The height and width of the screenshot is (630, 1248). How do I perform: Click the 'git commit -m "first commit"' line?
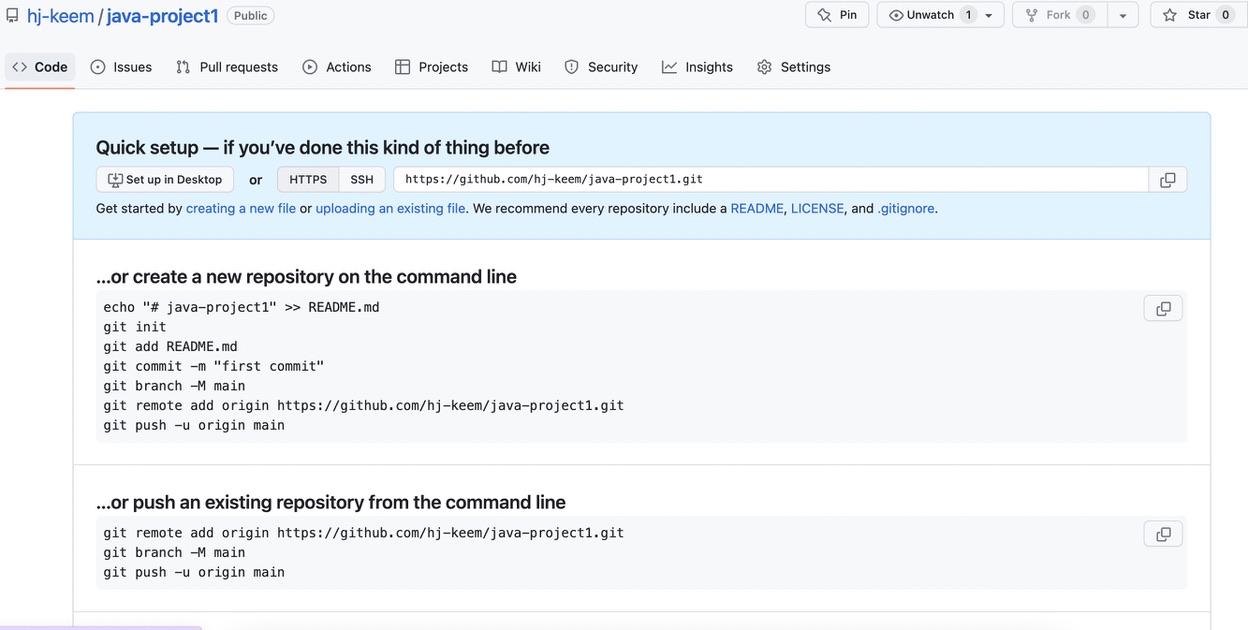click(x=214, y=366)
